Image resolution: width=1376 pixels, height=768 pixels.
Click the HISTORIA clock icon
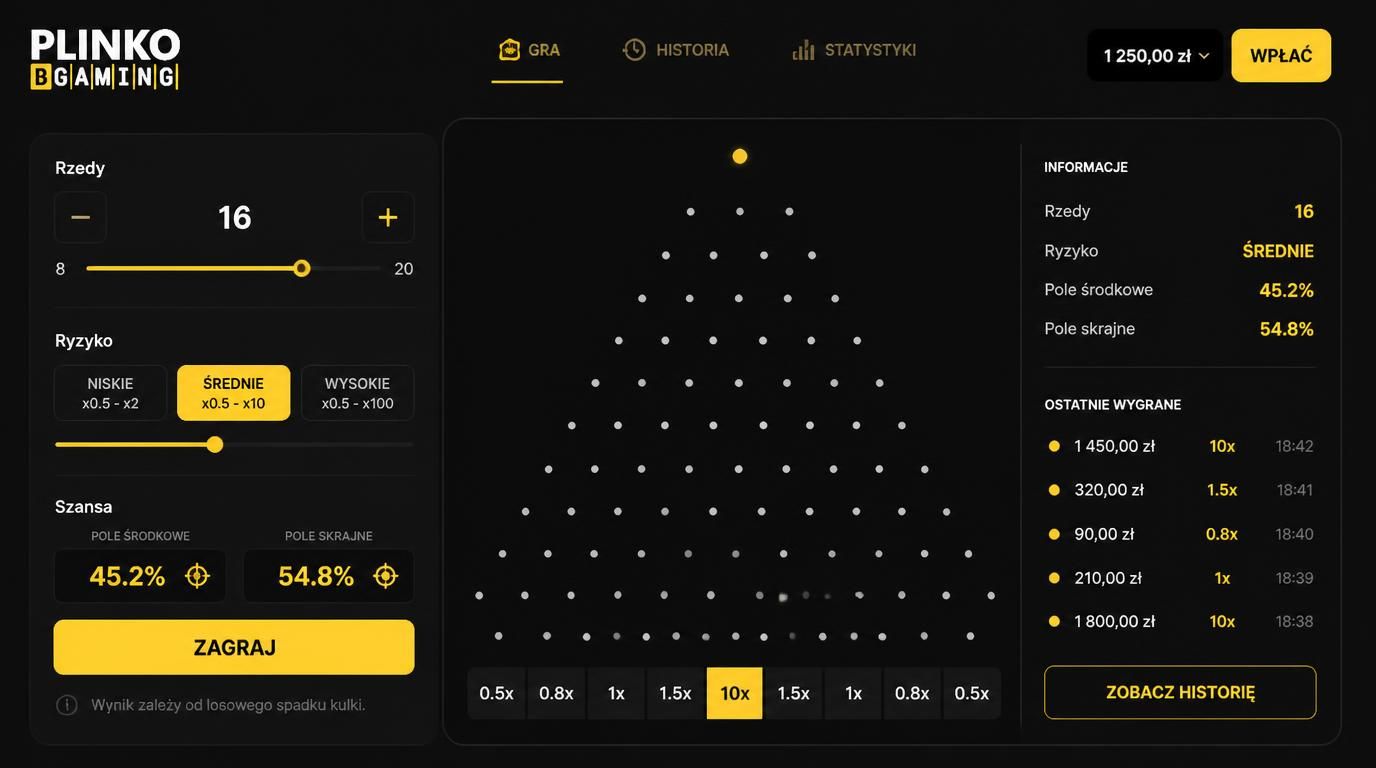point(634,49)
